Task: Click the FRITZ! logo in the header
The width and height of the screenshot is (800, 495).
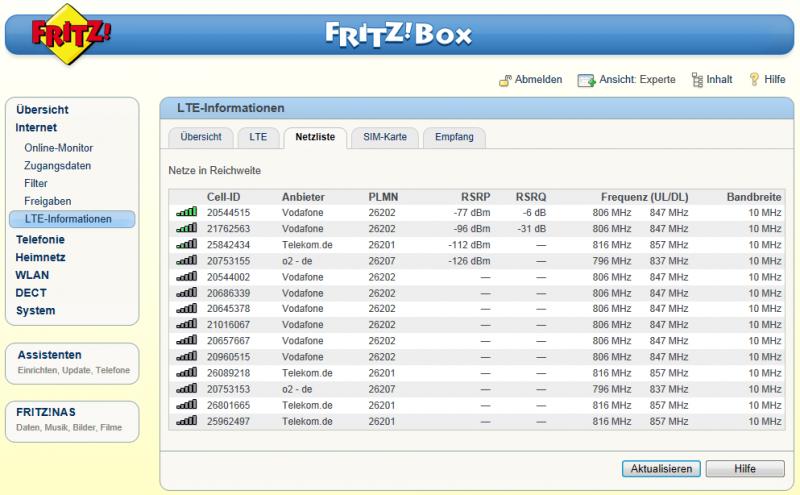Action: click(x=71, y=34)
